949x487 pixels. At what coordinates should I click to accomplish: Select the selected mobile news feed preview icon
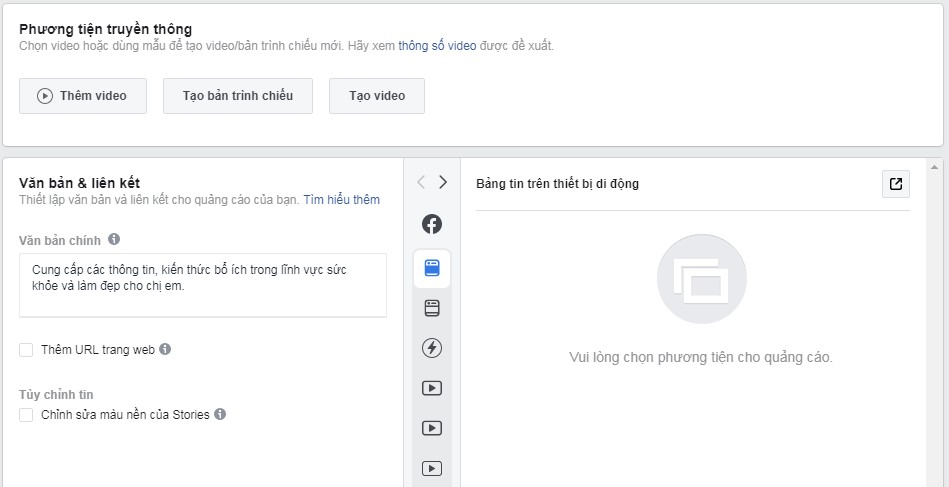pos(431,267)
